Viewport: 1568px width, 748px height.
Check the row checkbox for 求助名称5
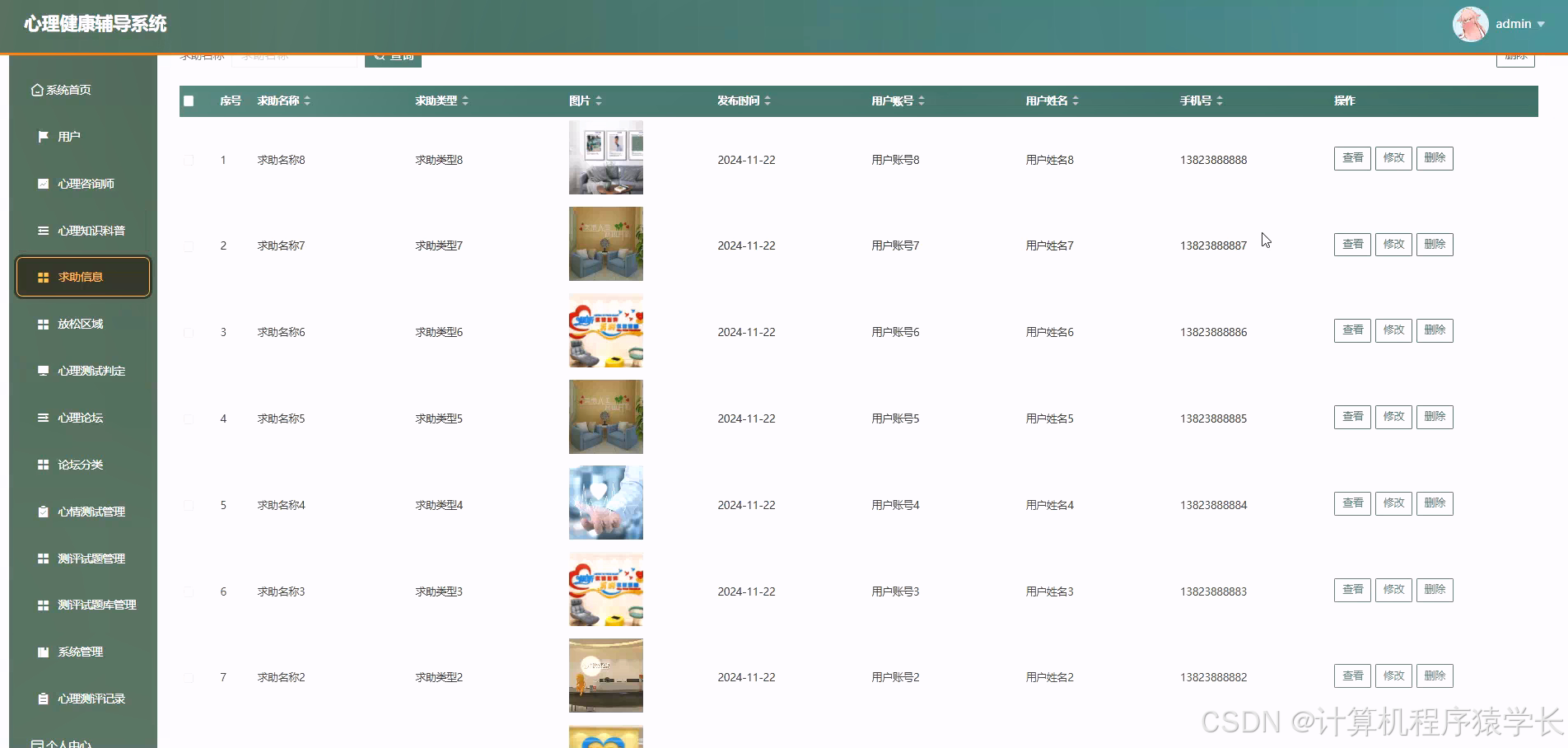click(x=189, y=418)
